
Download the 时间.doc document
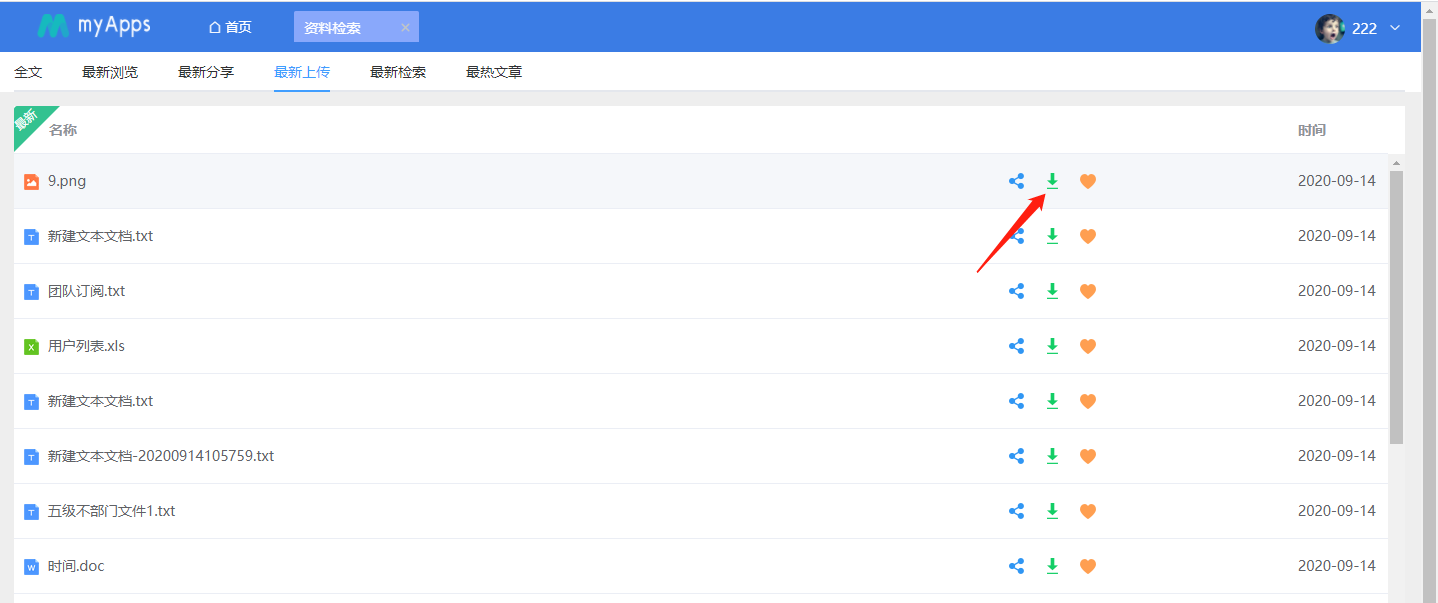click(x=1052, y=566)
